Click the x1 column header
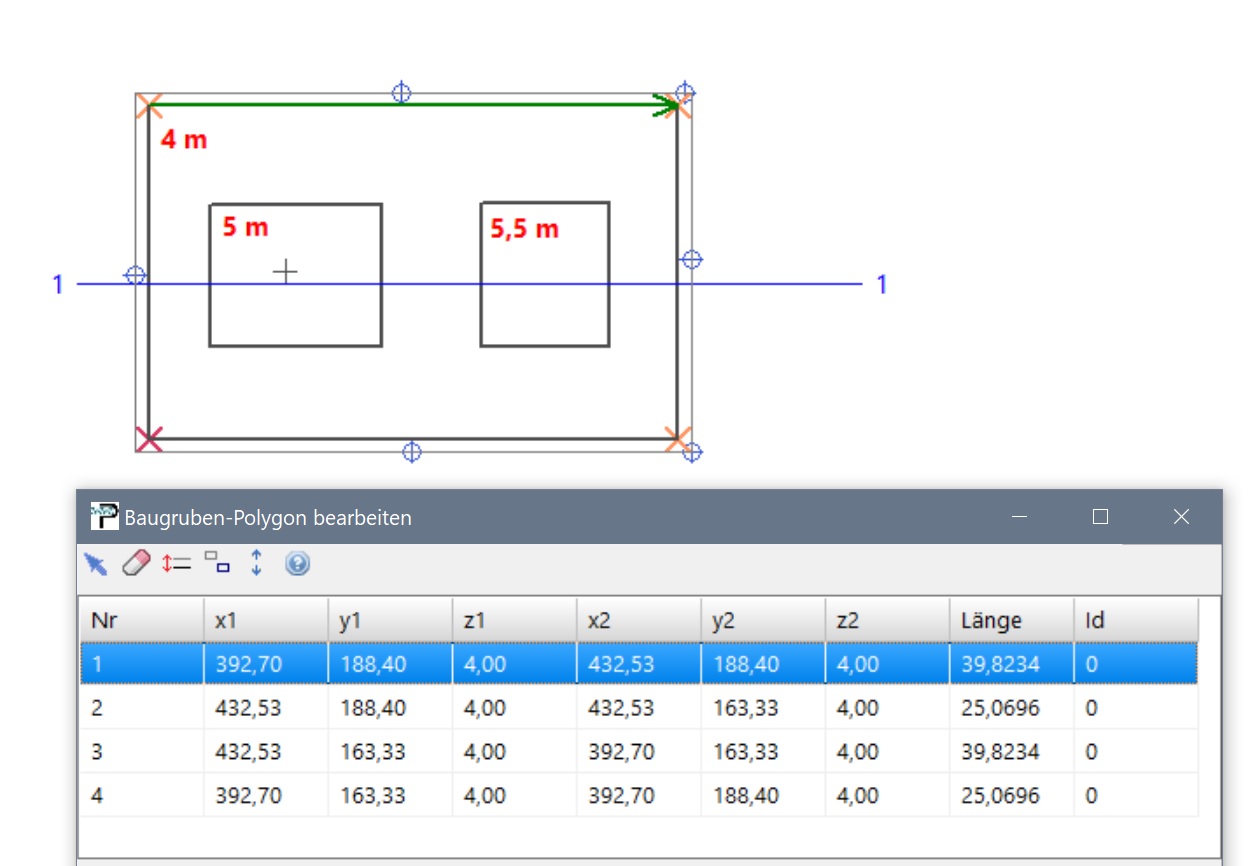This screenshot has width=1259, height=866. [265, 620]
